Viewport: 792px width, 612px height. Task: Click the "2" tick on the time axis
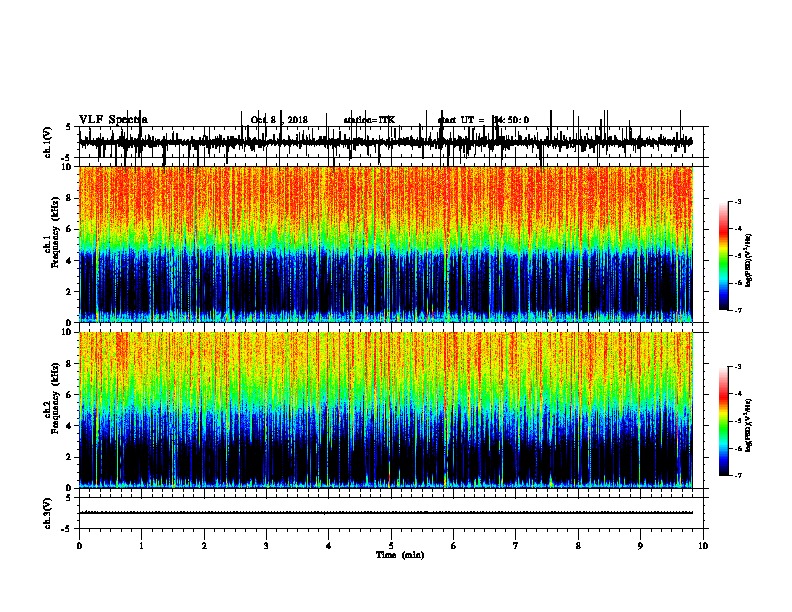click(204, 546)
